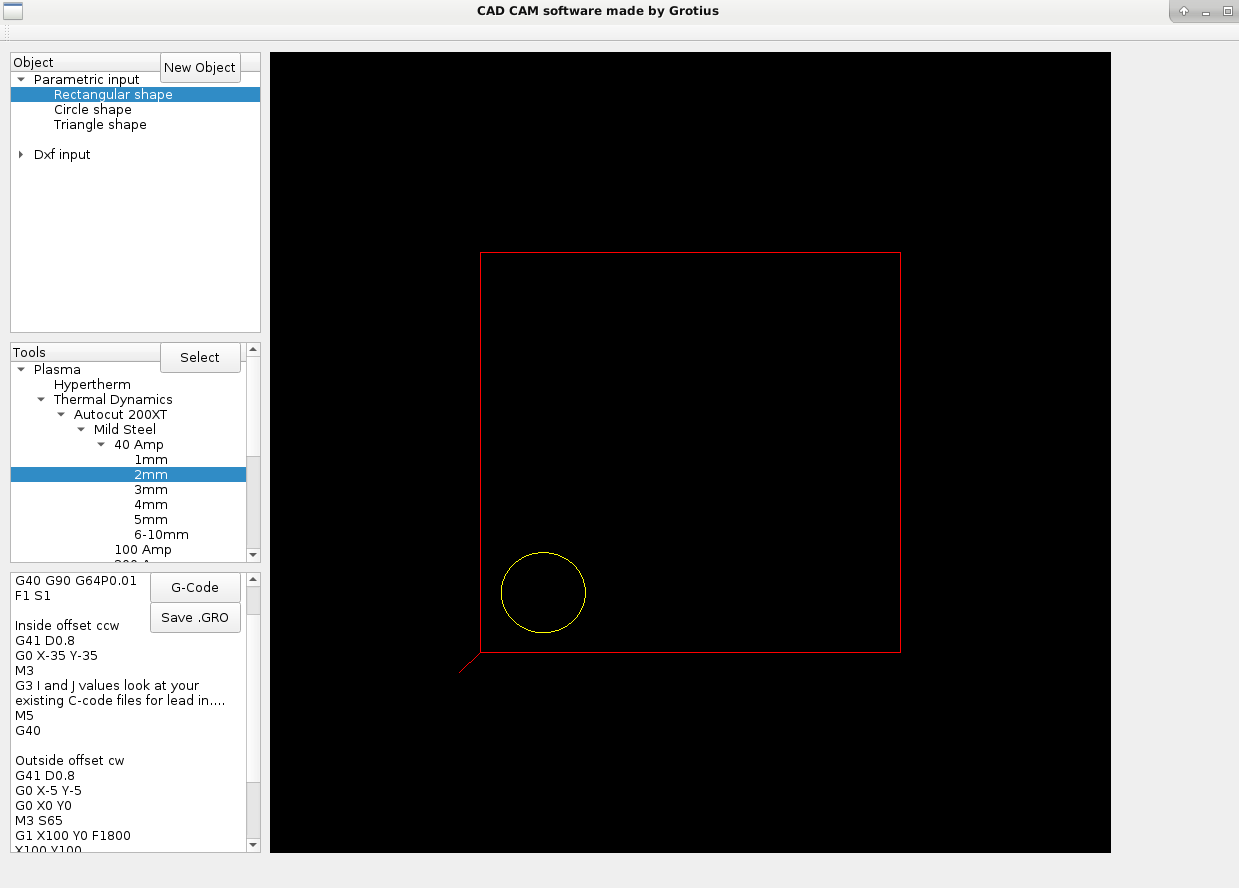Screen dimensions: 1239x888
Task: Click the 'Outside offset cw' text line
Action: pos(70,760)
